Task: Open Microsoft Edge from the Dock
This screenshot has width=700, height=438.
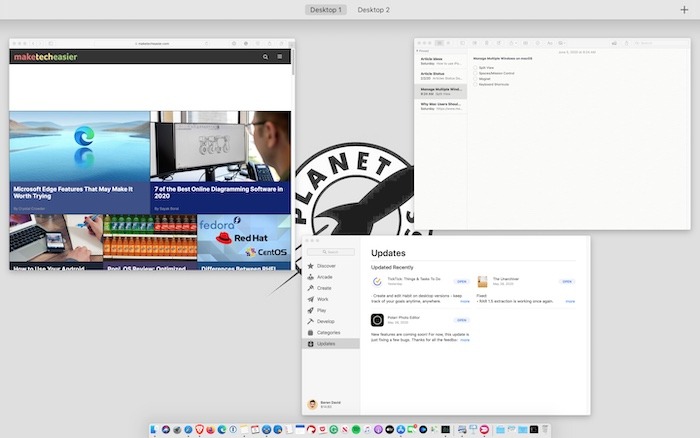Action: pyautogui.click(x=222, y=430)
